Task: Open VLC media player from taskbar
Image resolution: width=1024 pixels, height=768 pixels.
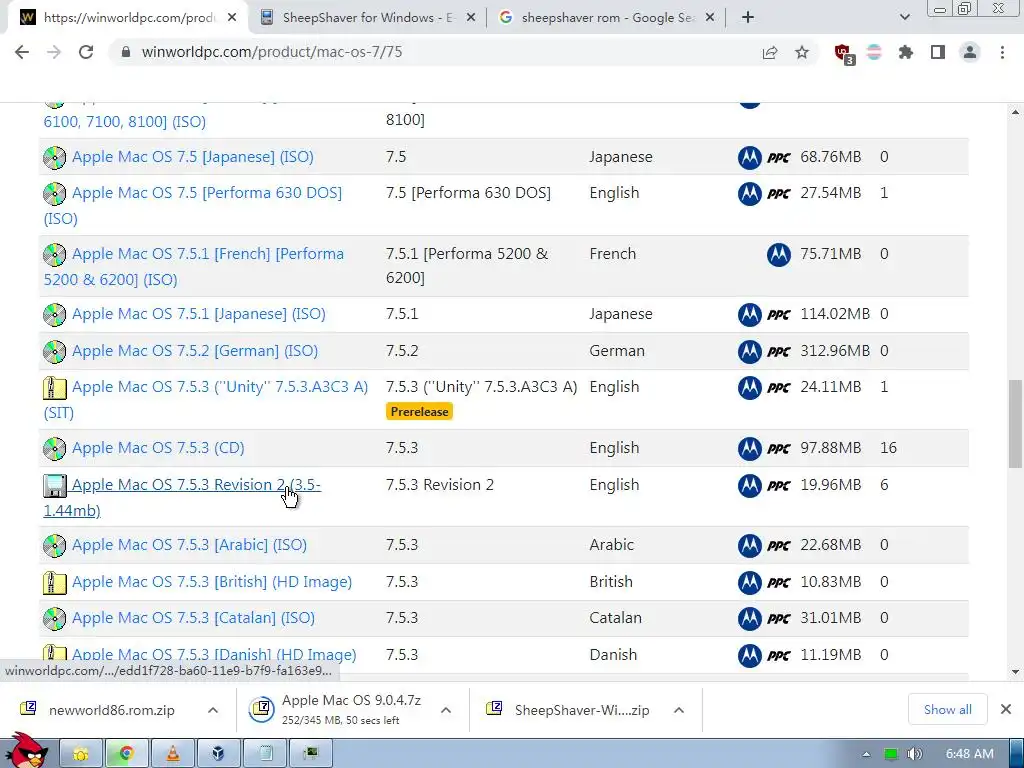Action: tap(172, 754)
